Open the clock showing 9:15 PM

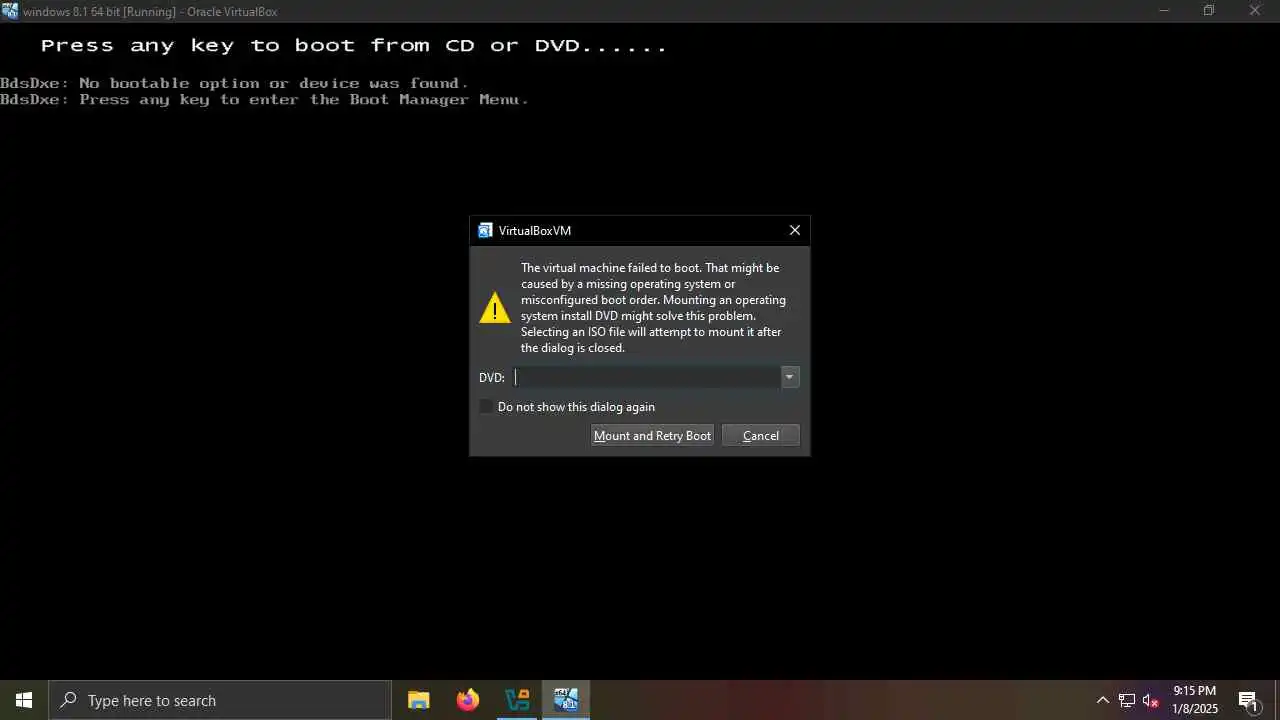tap(1195, 700)
